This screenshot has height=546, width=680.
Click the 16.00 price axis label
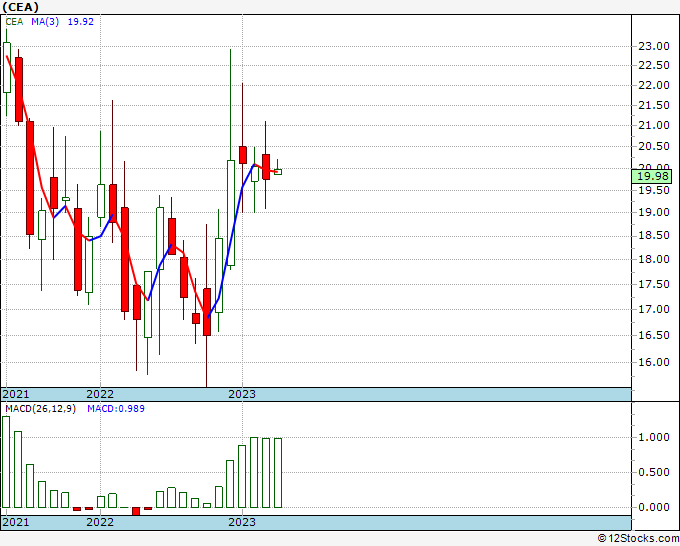tap(654, 362)
